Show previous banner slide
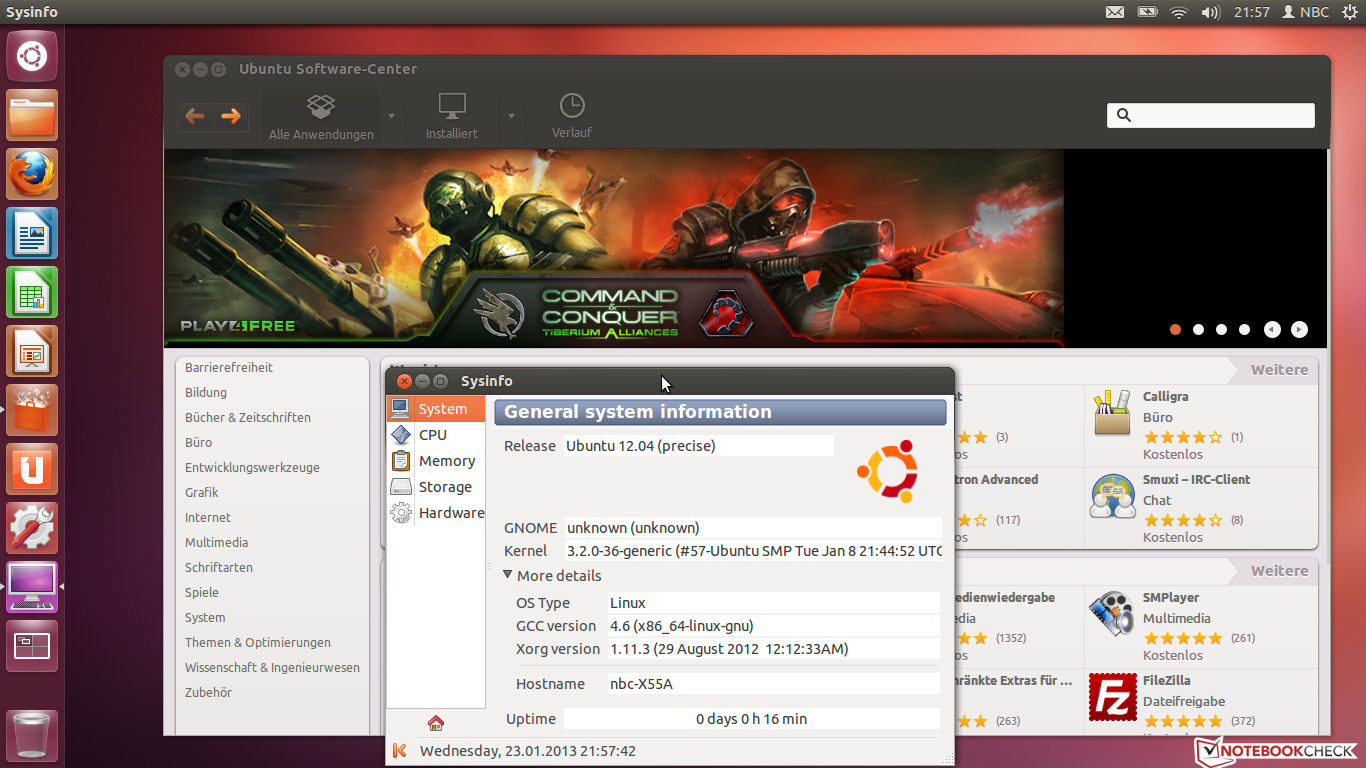The image size is (1366, 768). pyautogui.click(x=1272, y=329)
